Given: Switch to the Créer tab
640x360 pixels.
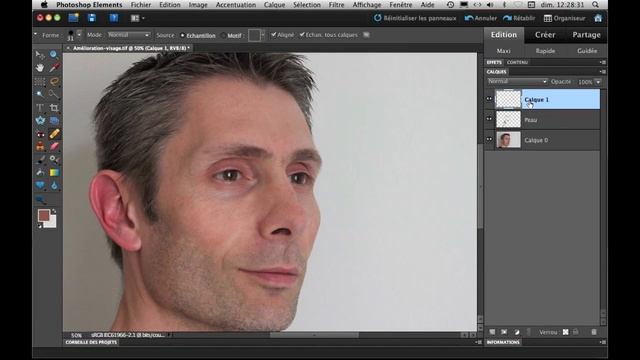Looking at the screenshot, I should tap(545, 35).
